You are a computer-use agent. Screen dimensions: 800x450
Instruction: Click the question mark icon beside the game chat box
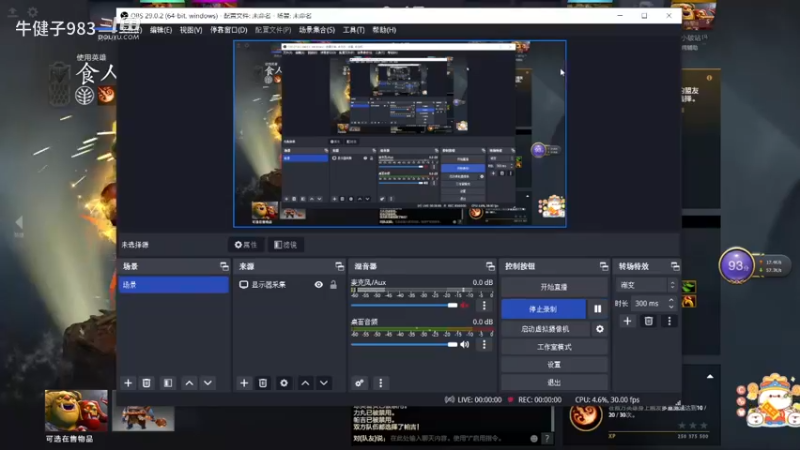547,438
